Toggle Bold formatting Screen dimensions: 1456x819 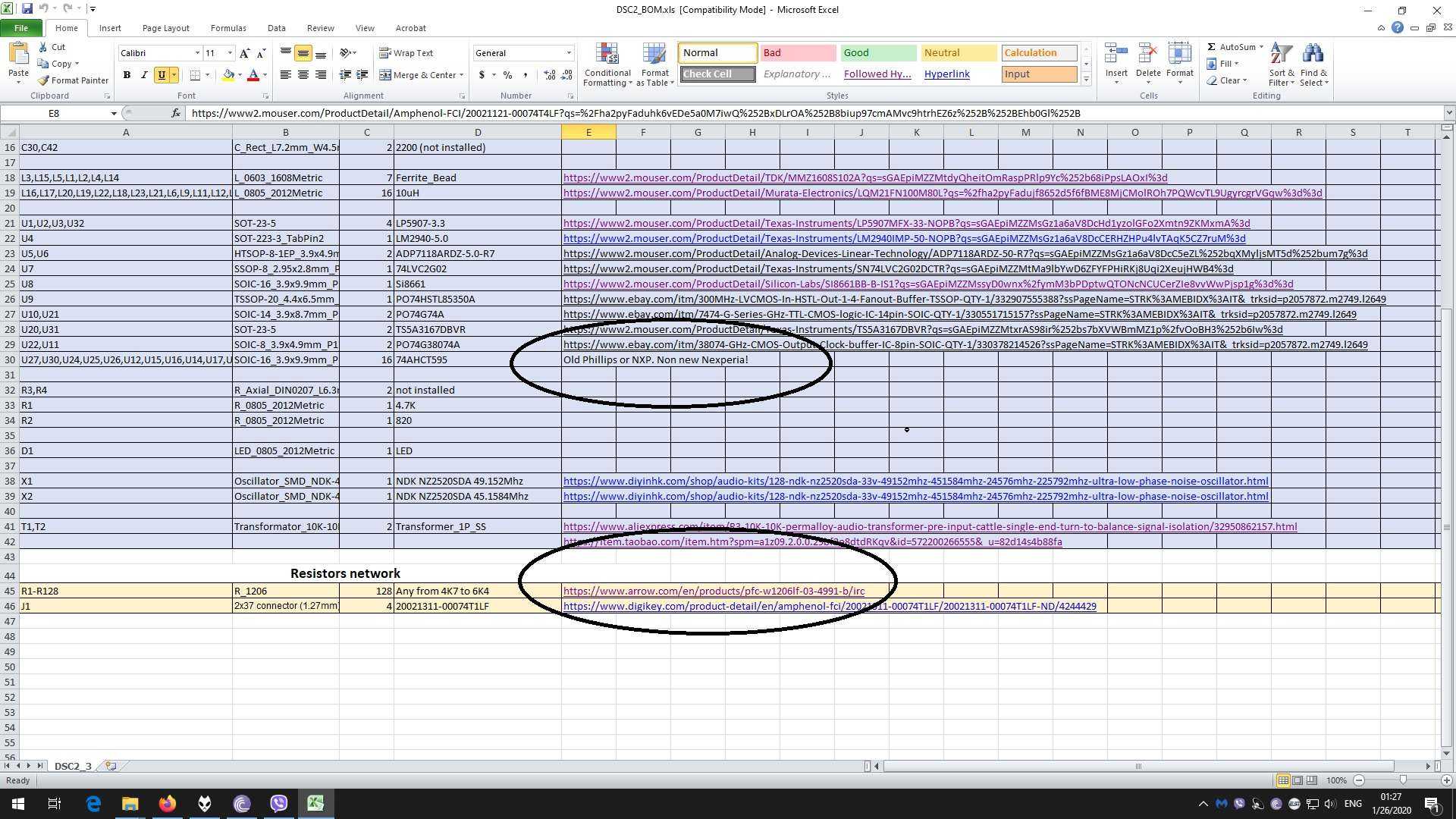[x=127, y=75]
